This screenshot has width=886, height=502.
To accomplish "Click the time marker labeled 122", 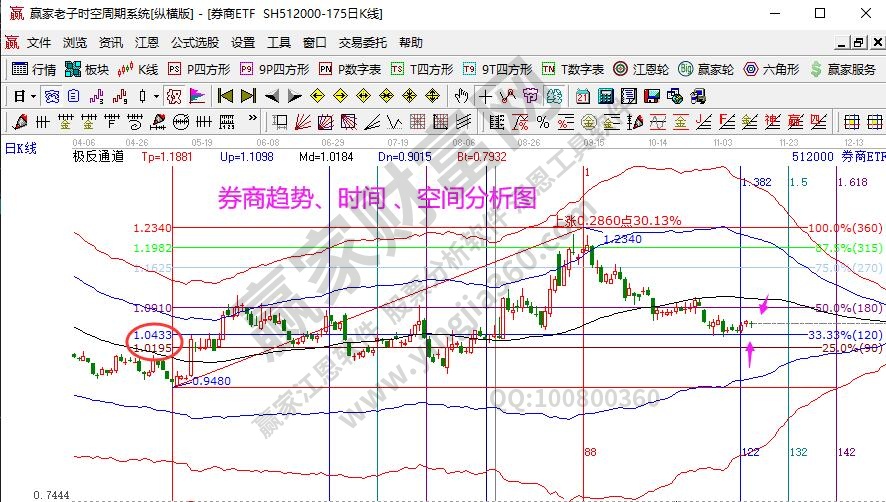I will 750,452.
